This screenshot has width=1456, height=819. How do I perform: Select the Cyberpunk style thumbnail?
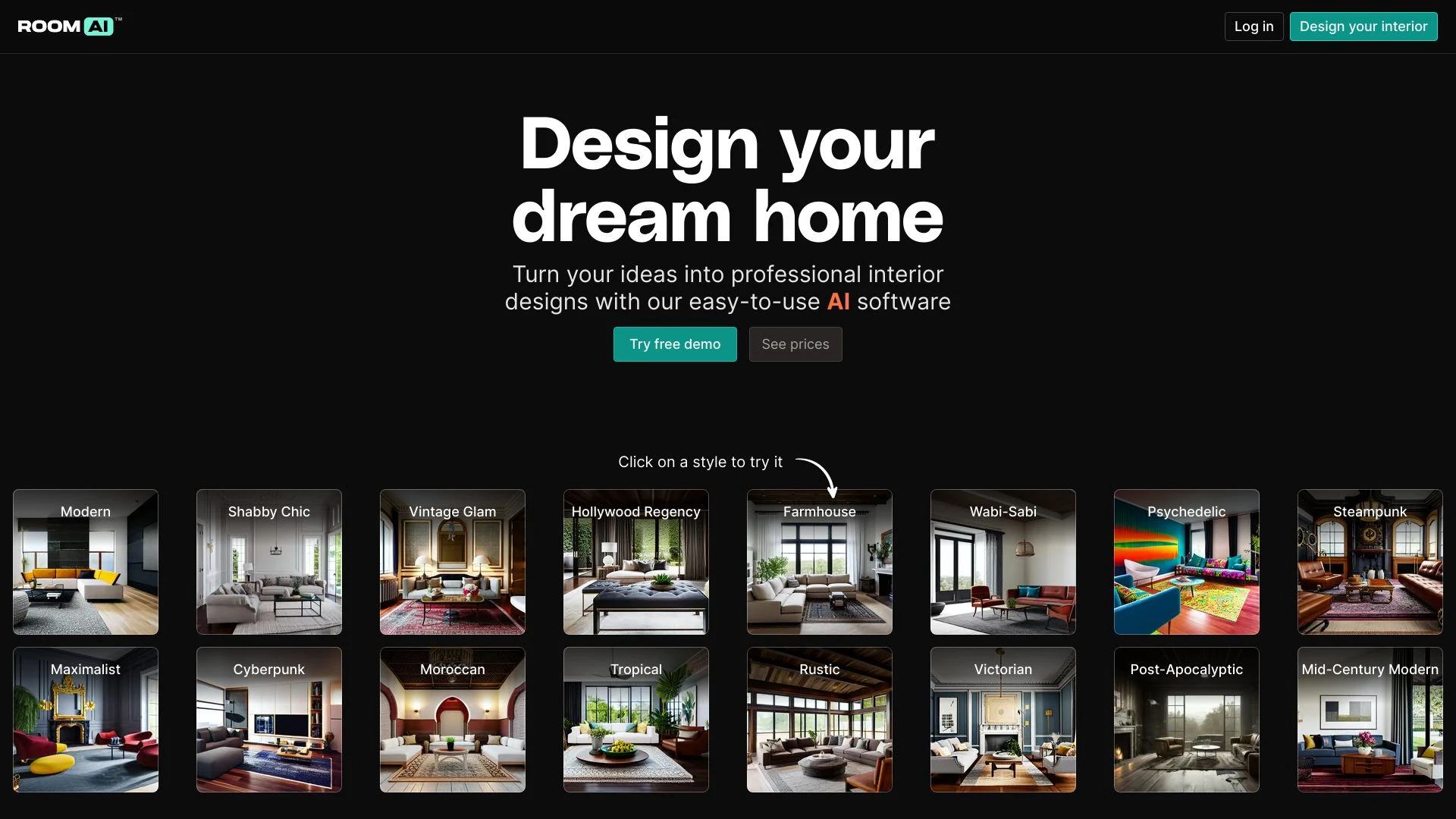268,719
